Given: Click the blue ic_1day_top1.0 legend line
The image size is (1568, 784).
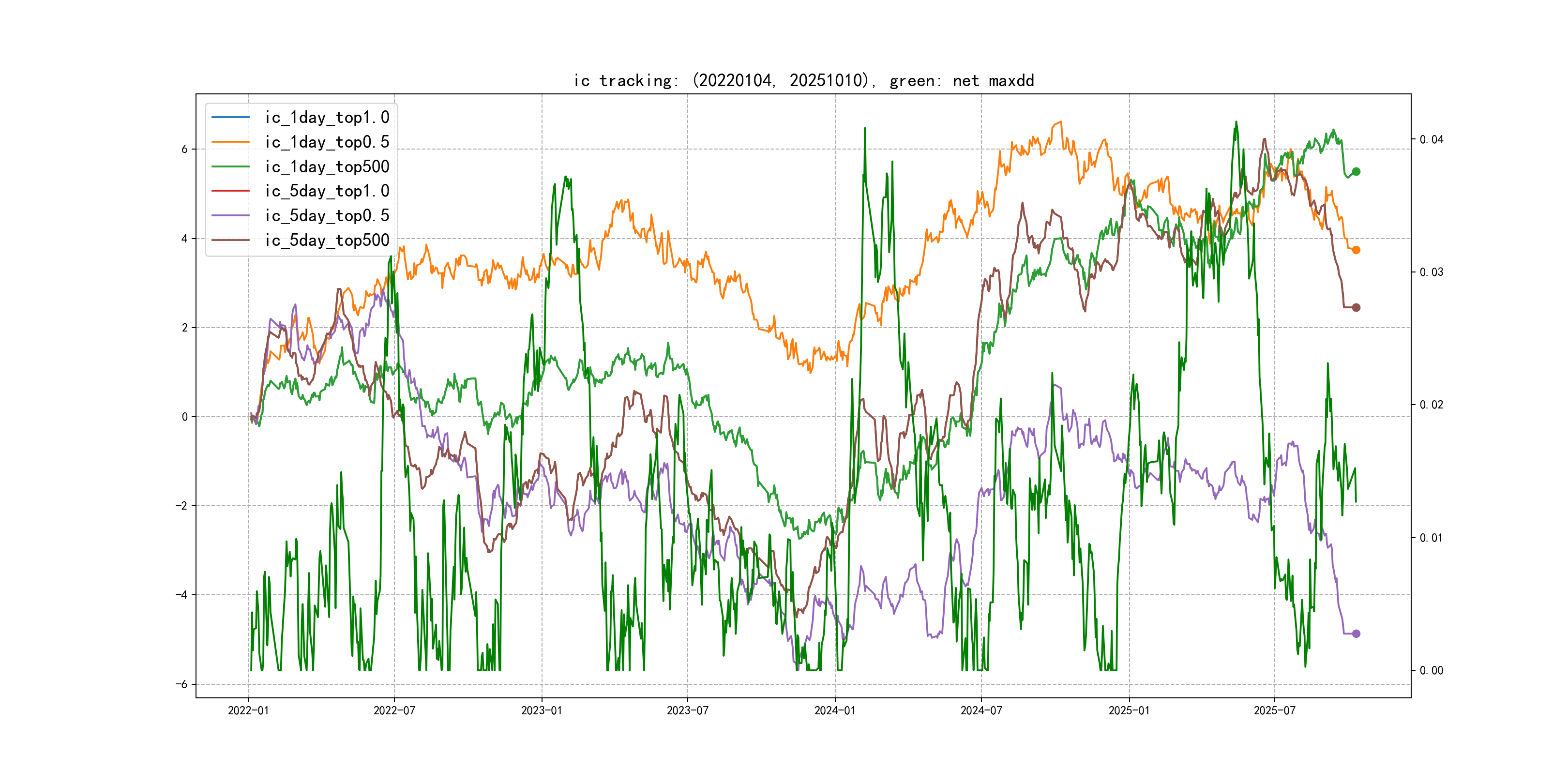Looking at the screenshot, I should 230,117.
